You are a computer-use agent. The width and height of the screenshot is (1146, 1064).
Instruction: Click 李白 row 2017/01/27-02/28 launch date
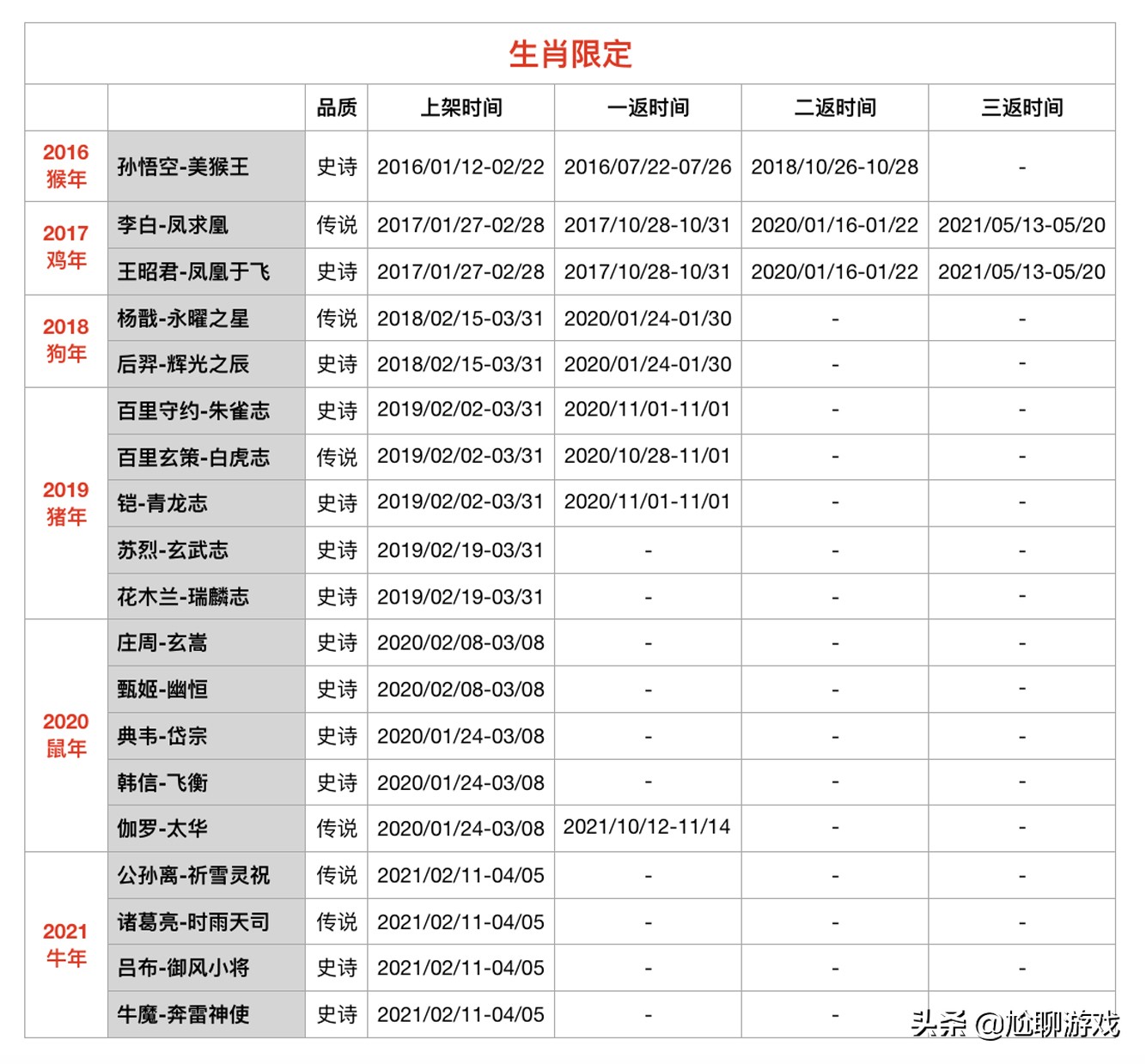click(461, 225)
